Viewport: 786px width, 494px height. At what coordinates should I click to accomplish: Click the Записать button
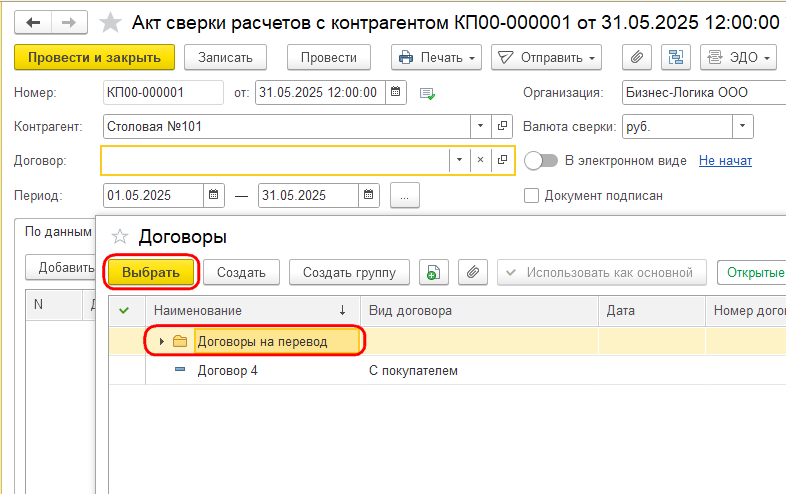[225, 57]
